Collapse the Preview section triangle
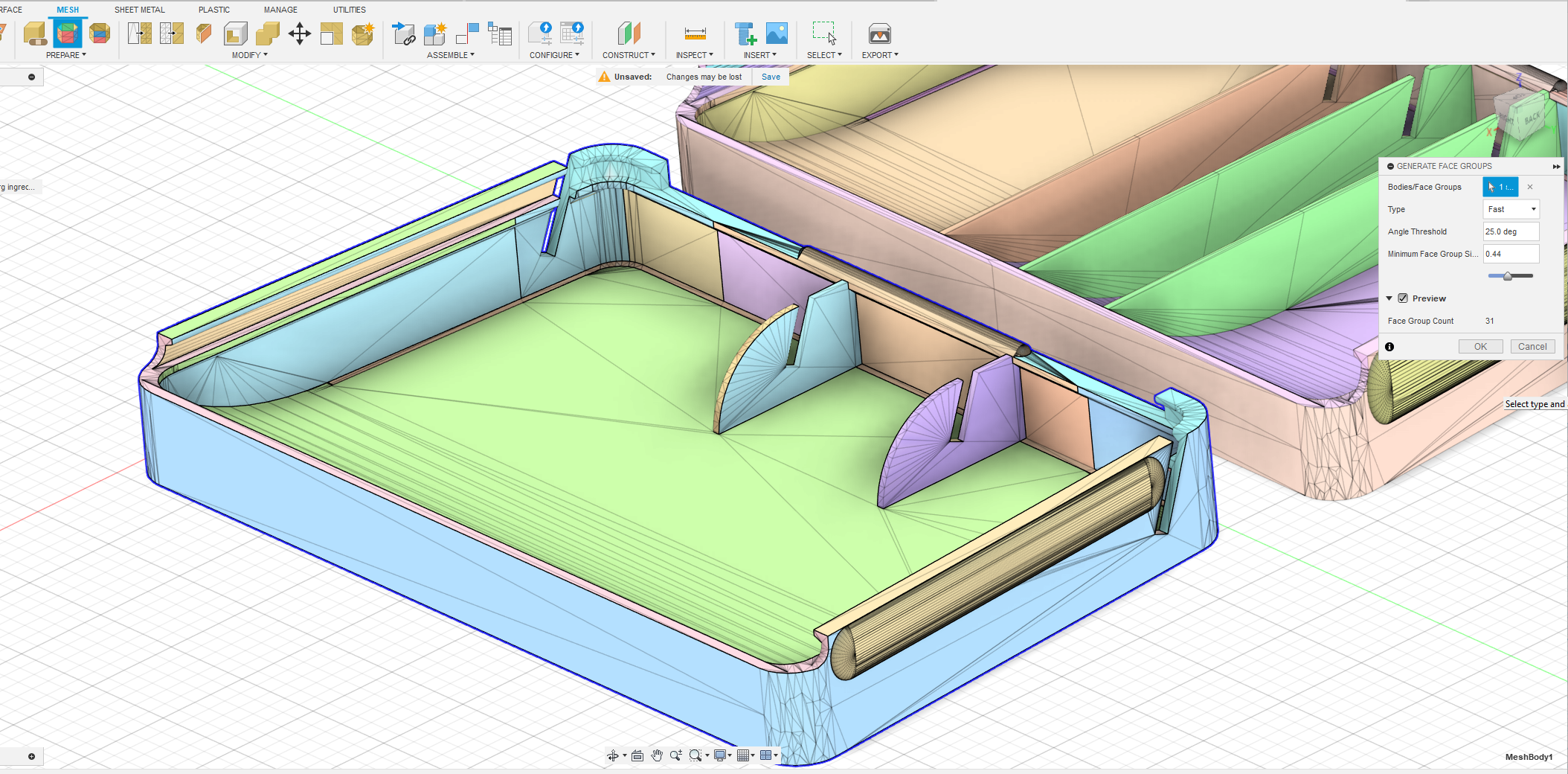The height and width of the screenshot is (774, 1568). 1389,298
